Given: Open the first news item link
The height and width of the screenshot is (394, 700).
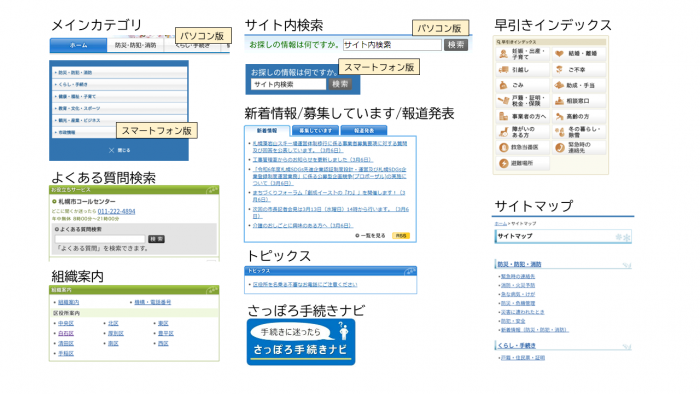Looking at the screenshot, I should (x=330, y=147).
